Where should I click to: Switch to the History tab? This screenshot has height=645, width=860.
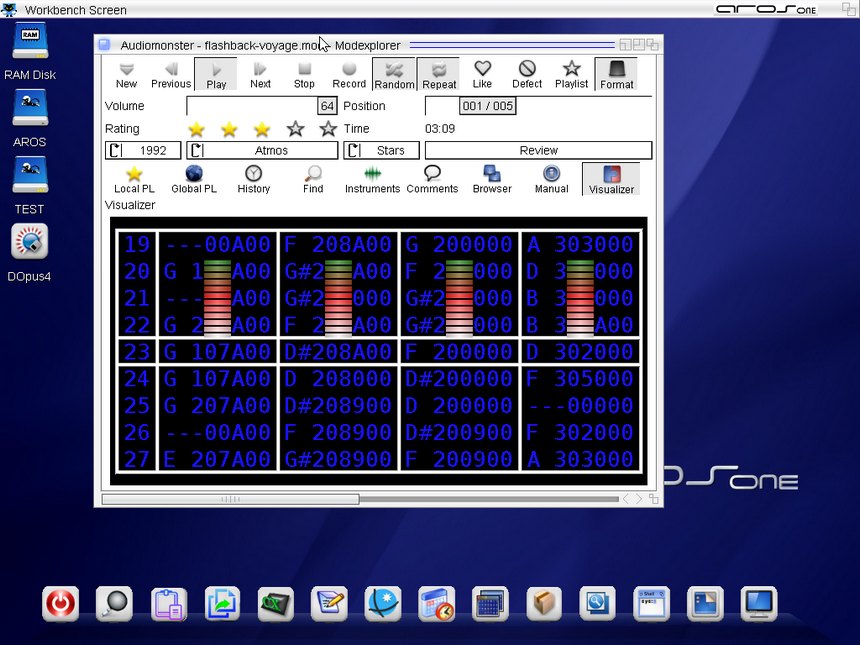tap(254, 179)
